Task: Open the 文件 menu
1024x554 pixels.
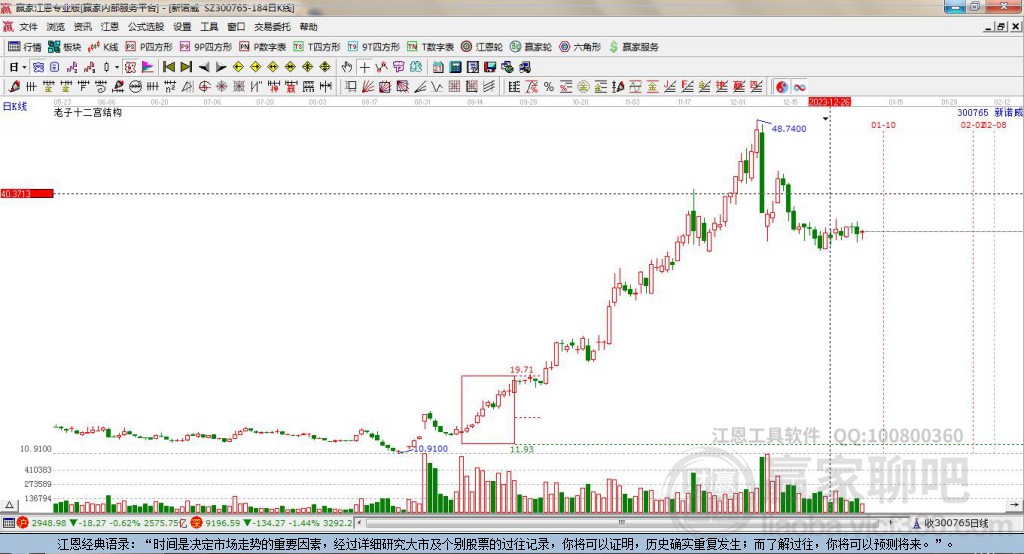Action: (28, 27)
